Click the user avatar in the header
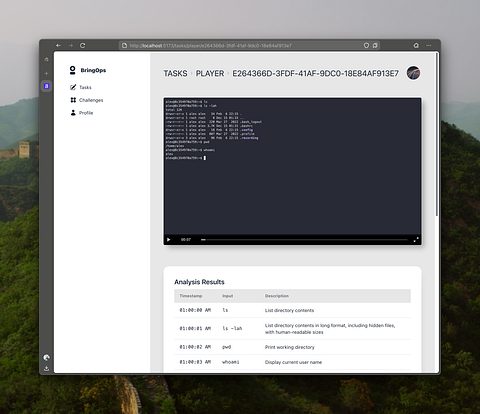This screenshot has height=414, width=480. click(x=413, y=73)
